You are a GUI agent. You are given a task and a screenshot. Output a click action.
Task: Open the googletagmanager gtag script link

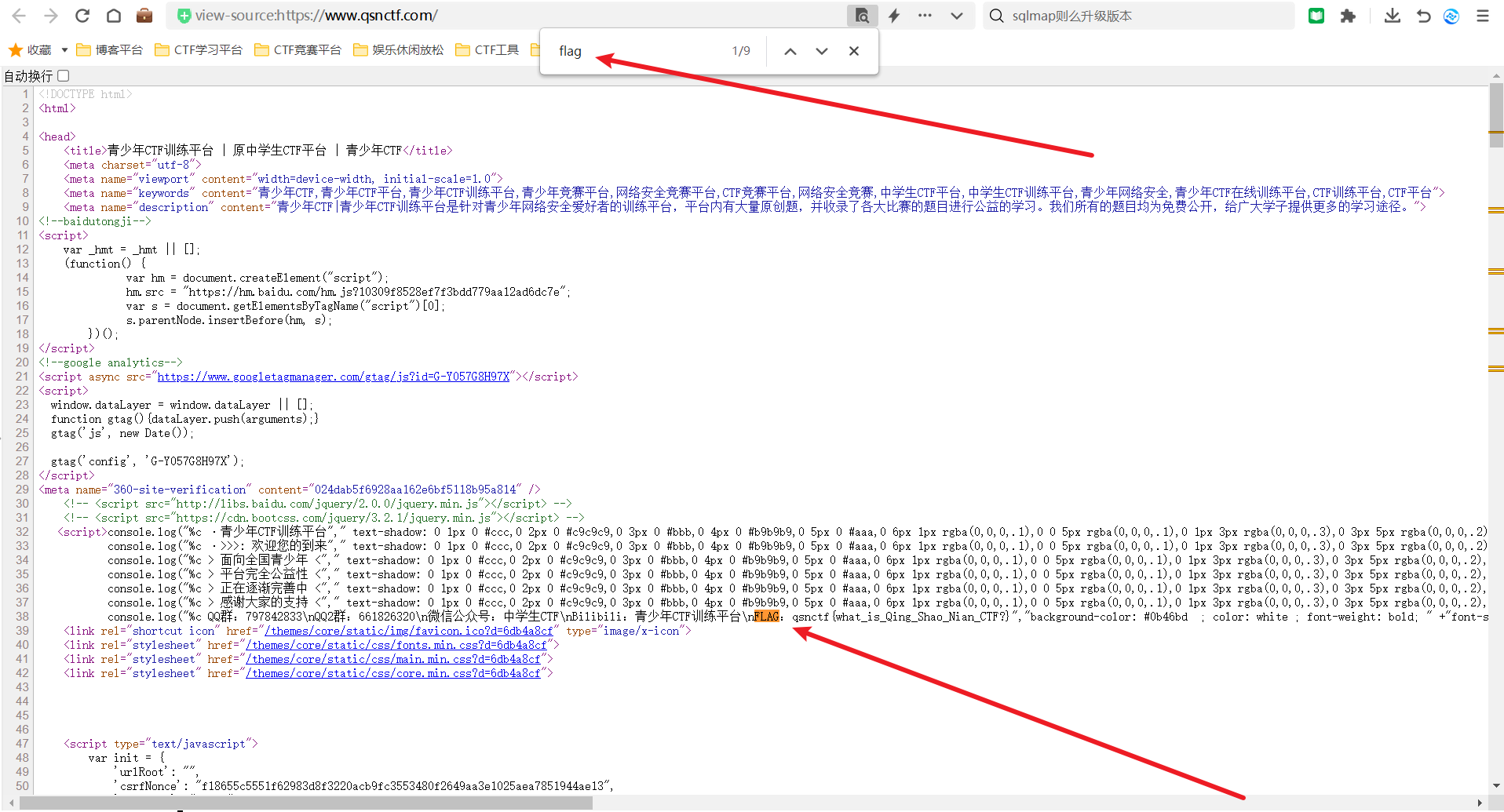(334, 377)
